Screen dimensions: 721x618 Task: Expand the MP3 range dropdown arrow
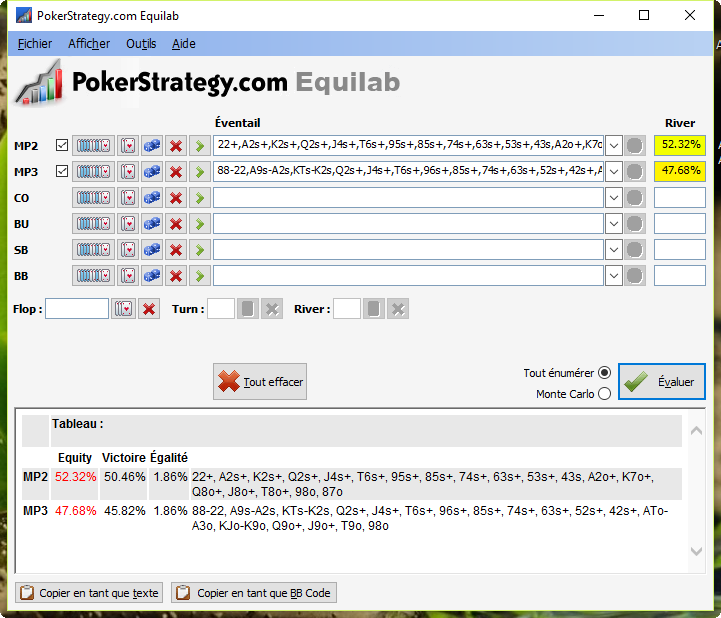click(614, 172)
